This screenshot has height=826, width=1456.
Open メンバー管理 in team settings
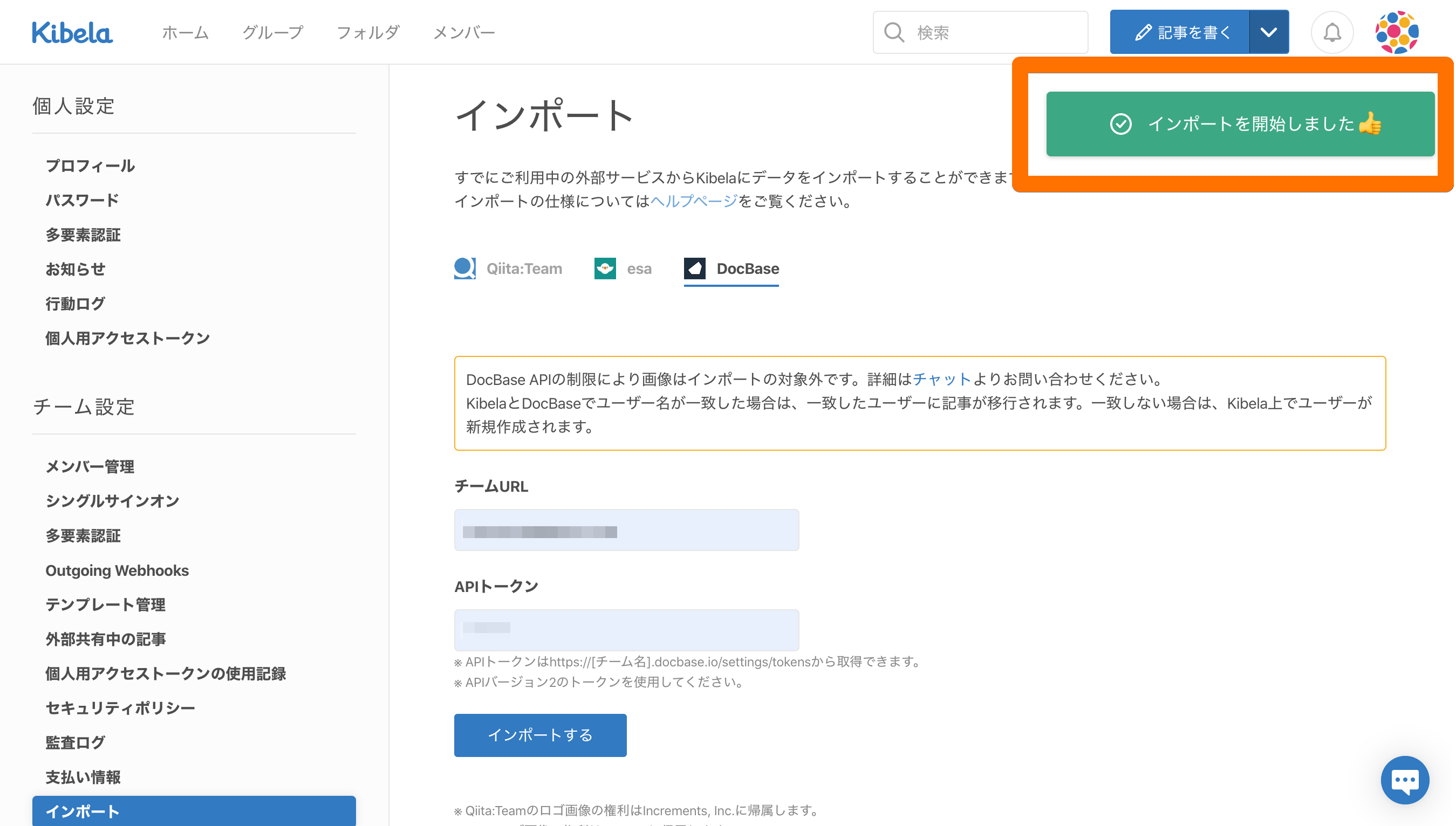point(90,466)
